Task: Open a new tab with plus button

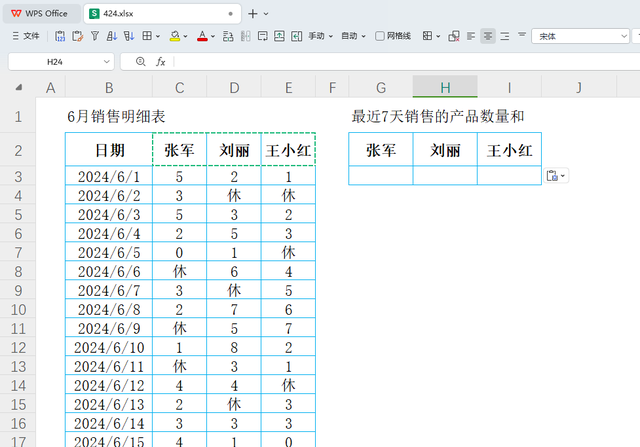Action: coord(253,13)
